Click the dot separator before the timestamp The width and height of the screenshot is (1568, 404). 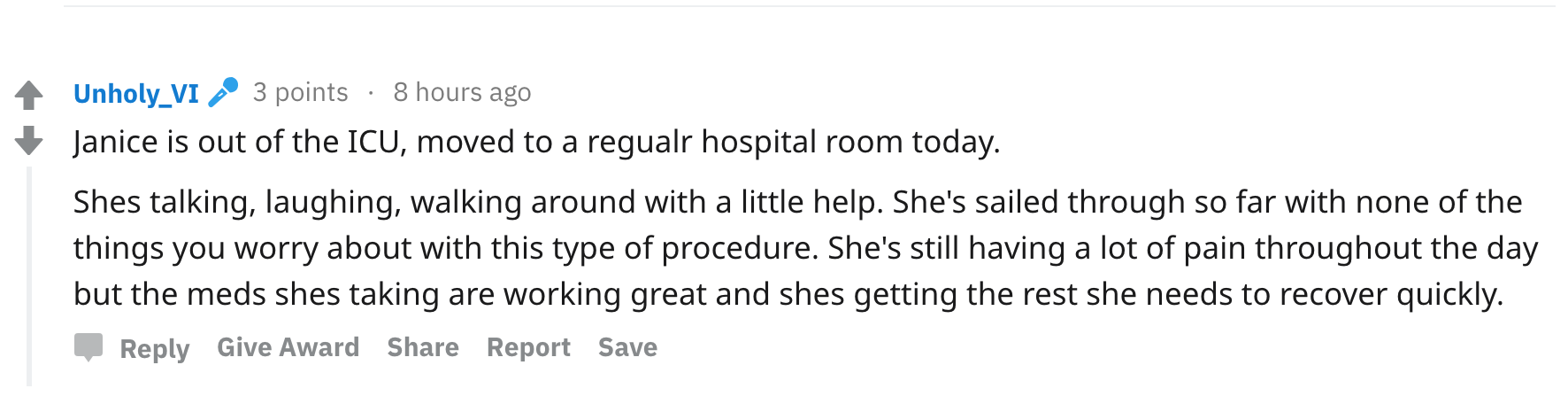371,92
